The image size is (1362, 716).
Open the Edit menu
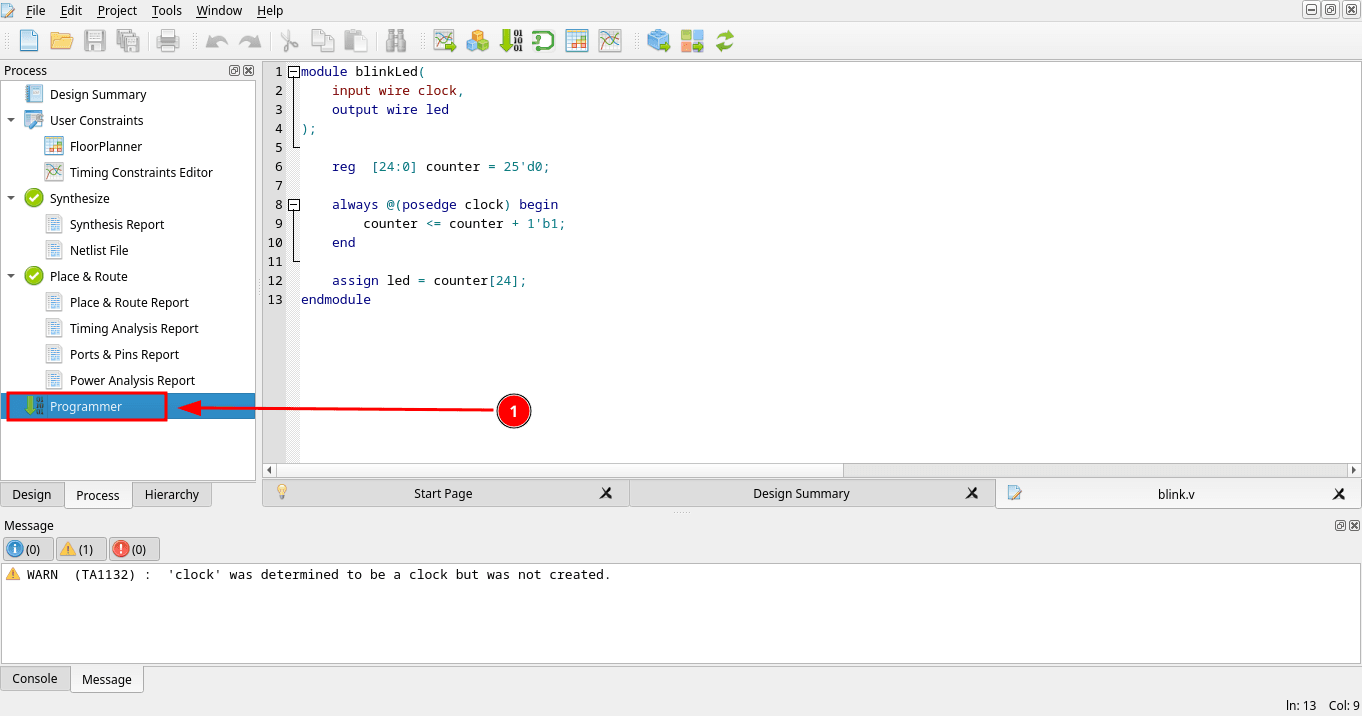pos(71,10)
